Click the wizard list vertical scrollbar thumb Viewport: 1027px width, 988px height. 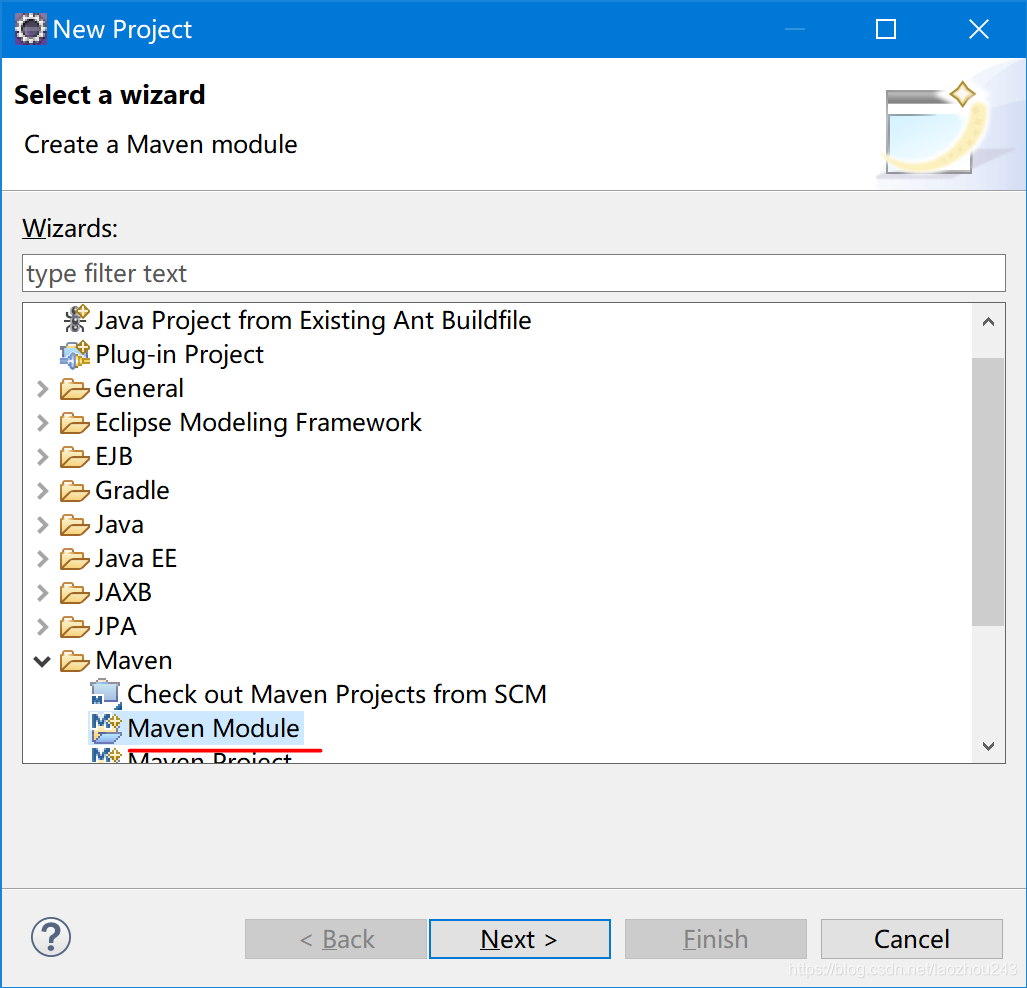point(988,491)
